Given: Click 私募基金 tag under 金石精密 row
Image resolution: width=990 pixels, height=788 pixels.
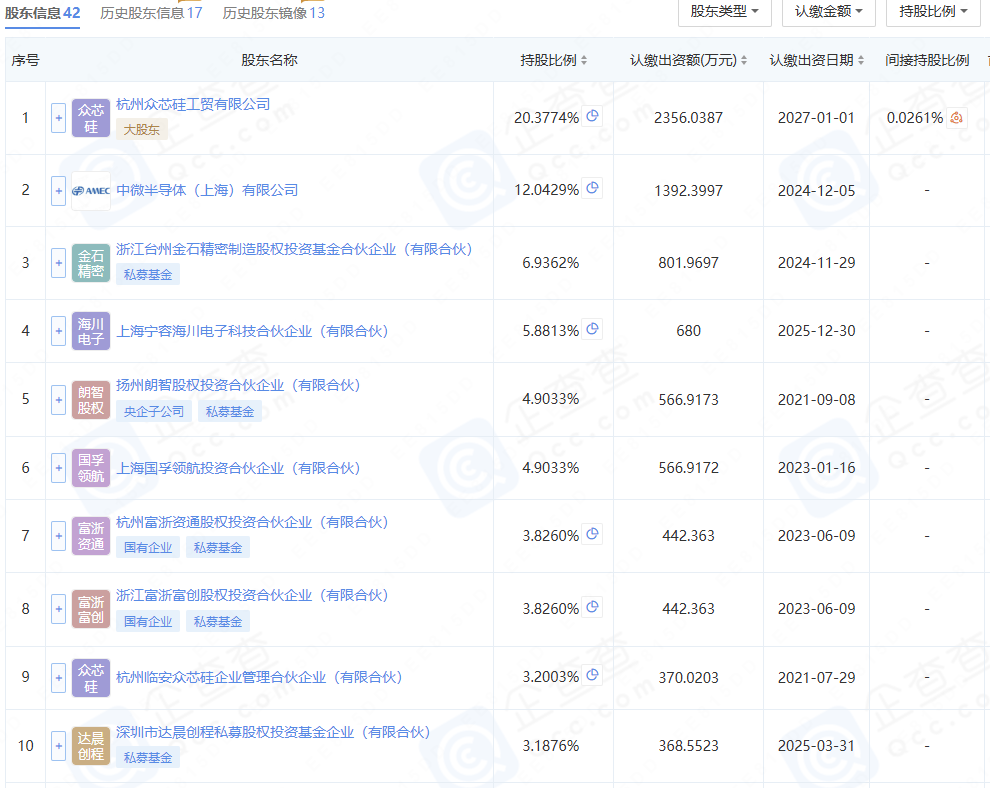Looking at the screenshot, I should tap(148, 275).
